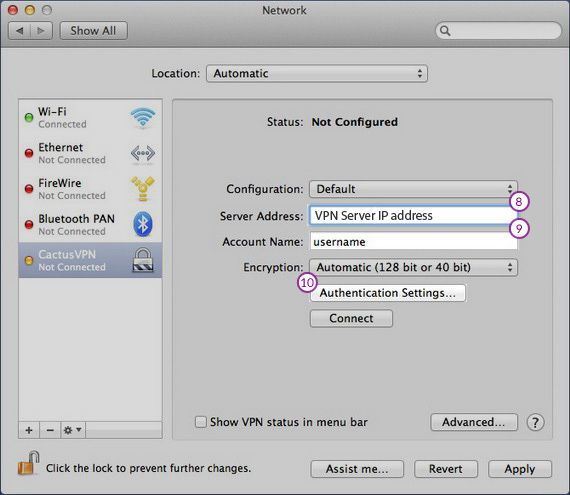Viewport: 570px width, 495px height.
Task: Click the Account Name field
Action: 413,242
